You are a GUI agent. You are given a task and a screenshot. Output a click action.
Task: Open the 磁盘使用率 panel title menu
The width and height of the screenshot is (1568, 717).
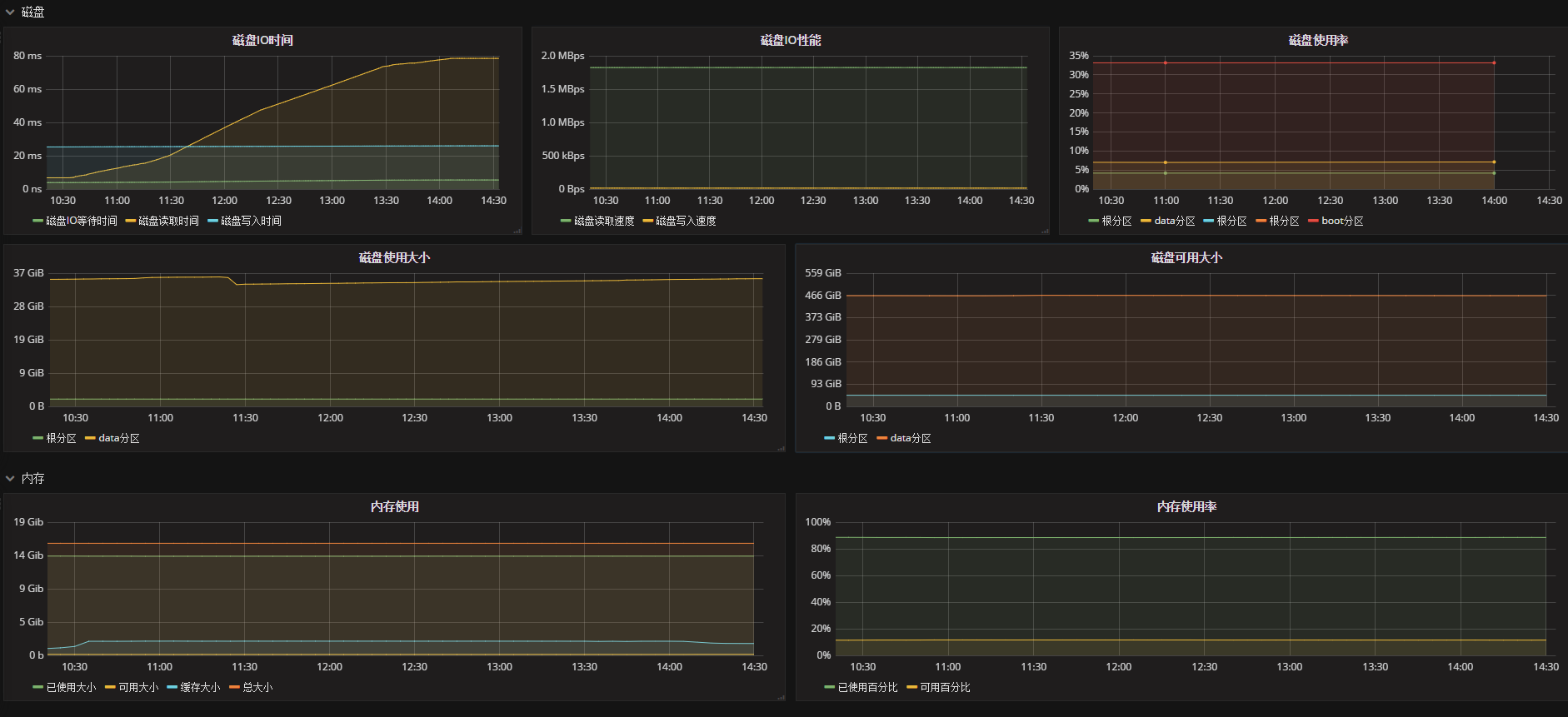[1318, 40]
